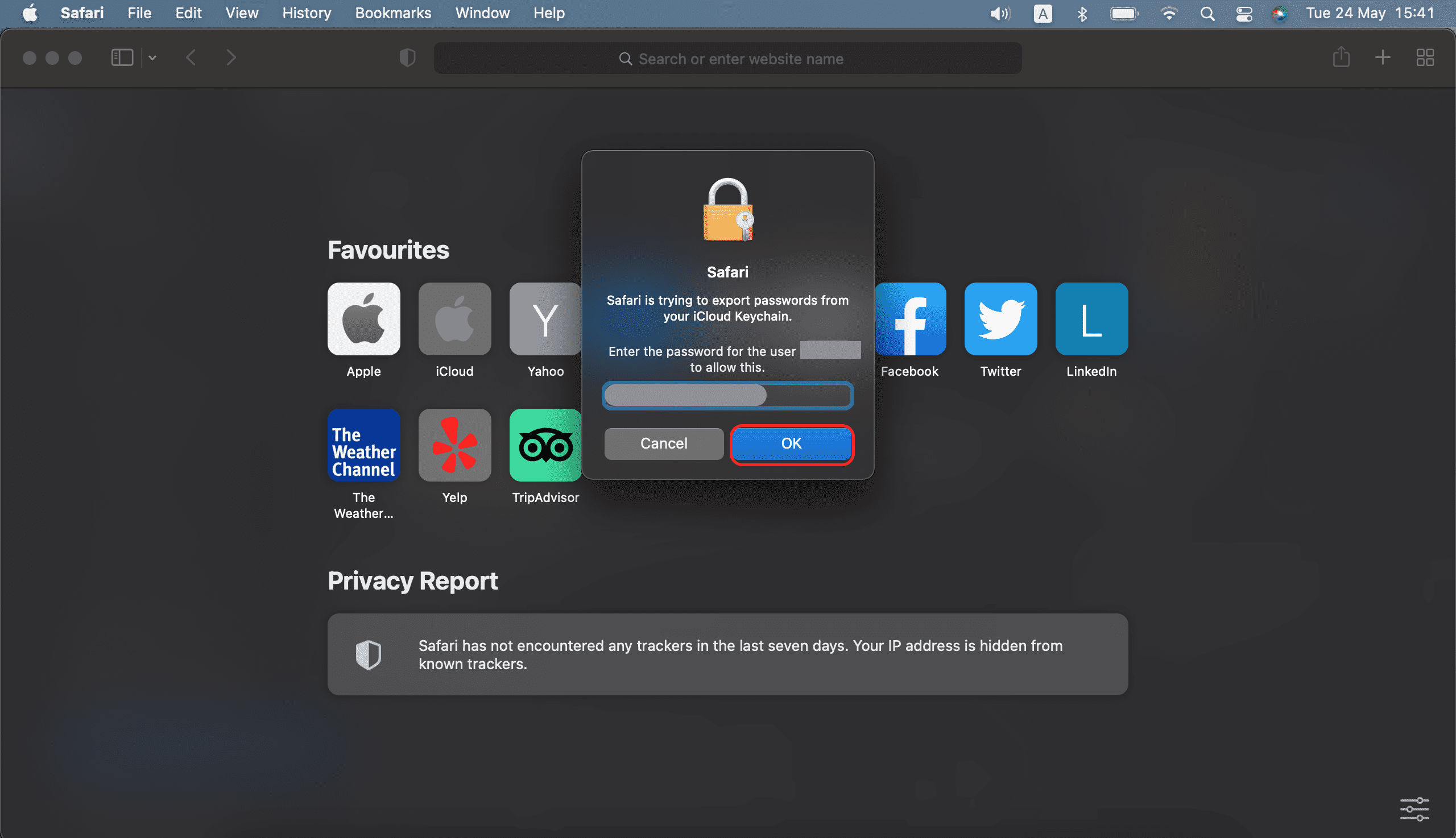Click the share button in toolbar

click(1341, 57)
